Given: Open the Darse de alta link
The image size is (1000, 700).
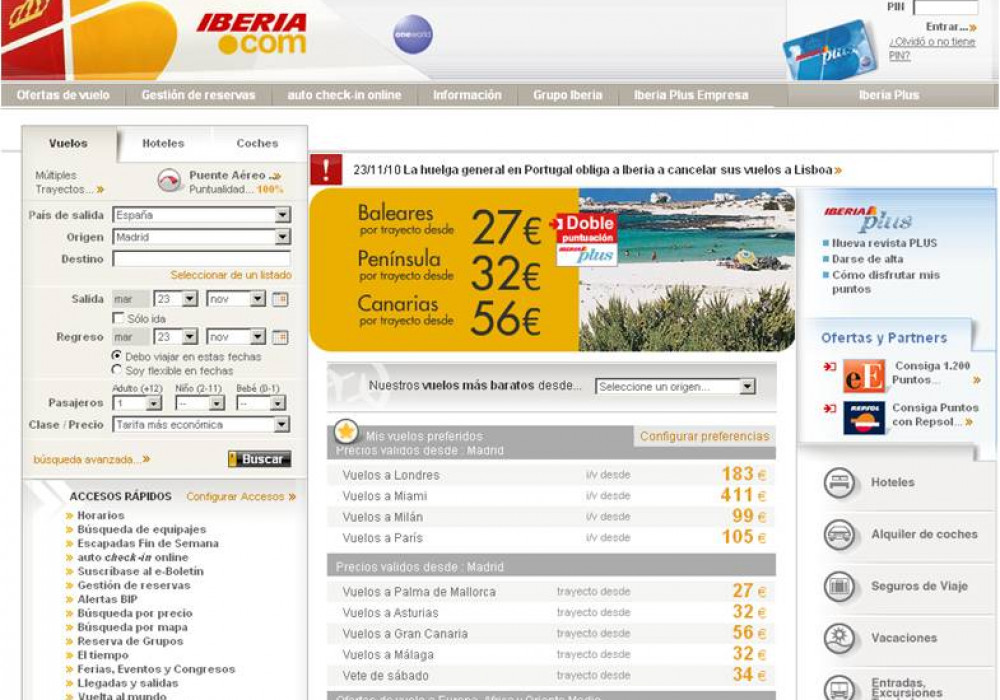Looking at the screenshot, I should tap(867, 259).
